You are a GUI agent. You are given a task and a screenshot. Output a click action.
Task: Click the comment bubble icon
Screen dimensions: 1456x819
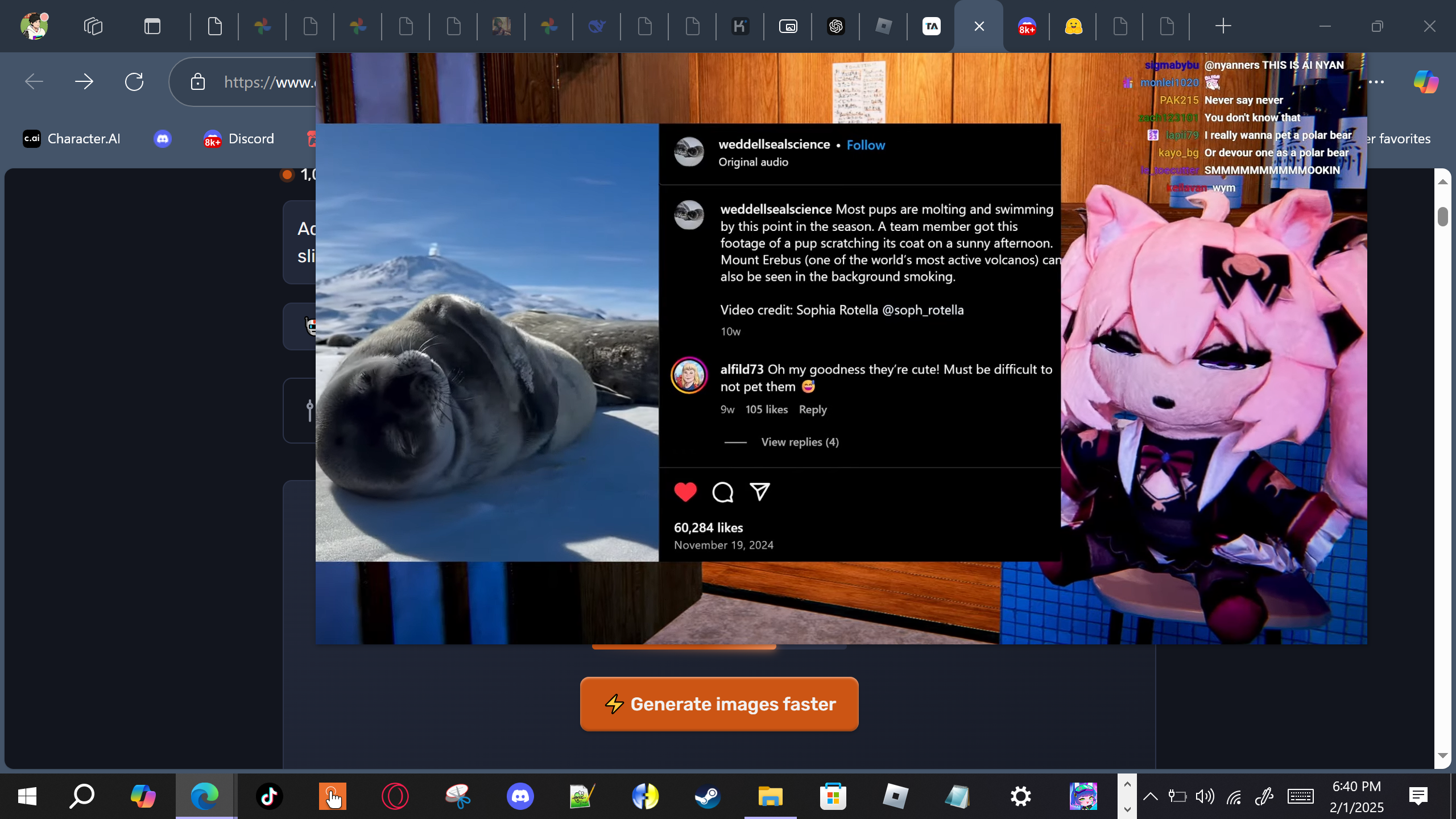click(x=722, y=492)
